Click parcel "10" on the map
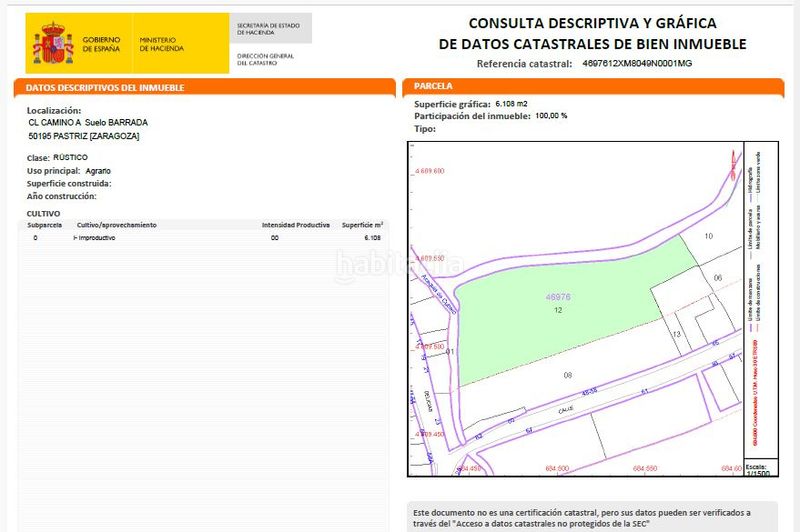This screenshot has width=800, height=532. click(x=708, y=236)
